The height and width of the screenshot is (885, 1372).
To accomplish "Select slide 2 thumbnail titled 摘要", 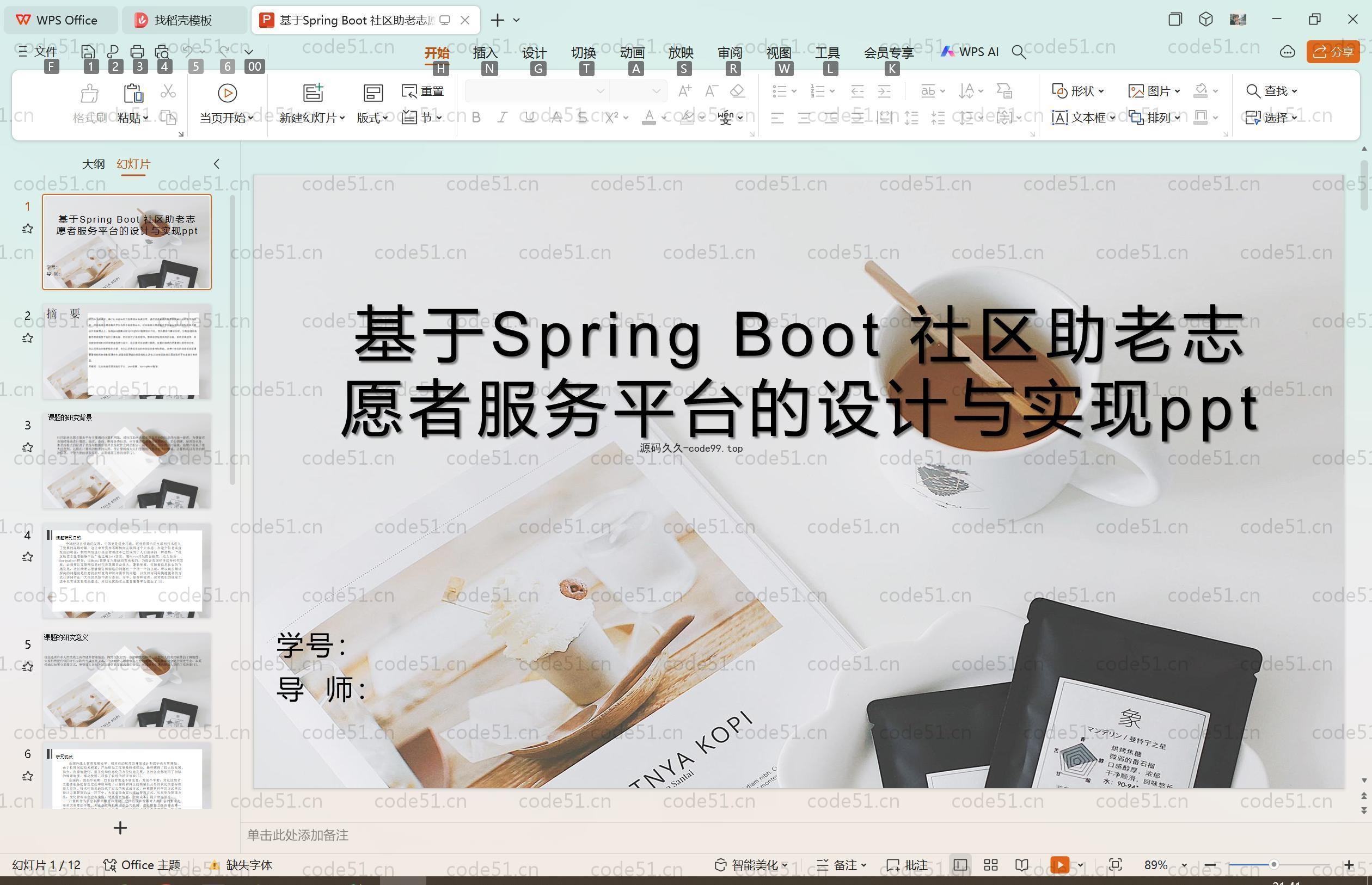I will 126,352.
